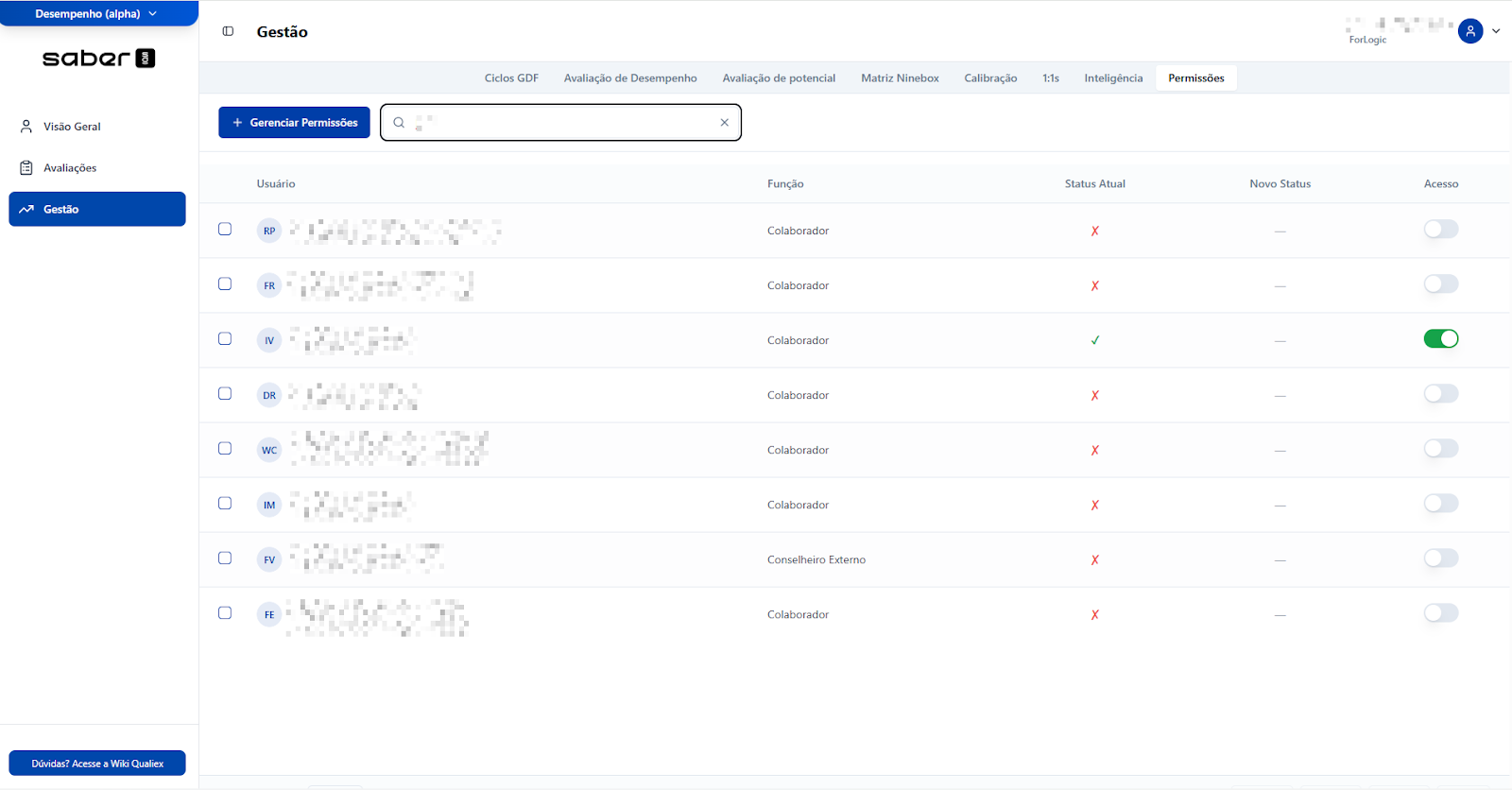
Task: Open user account menu chevron
Action: (x=1496, y=31)
